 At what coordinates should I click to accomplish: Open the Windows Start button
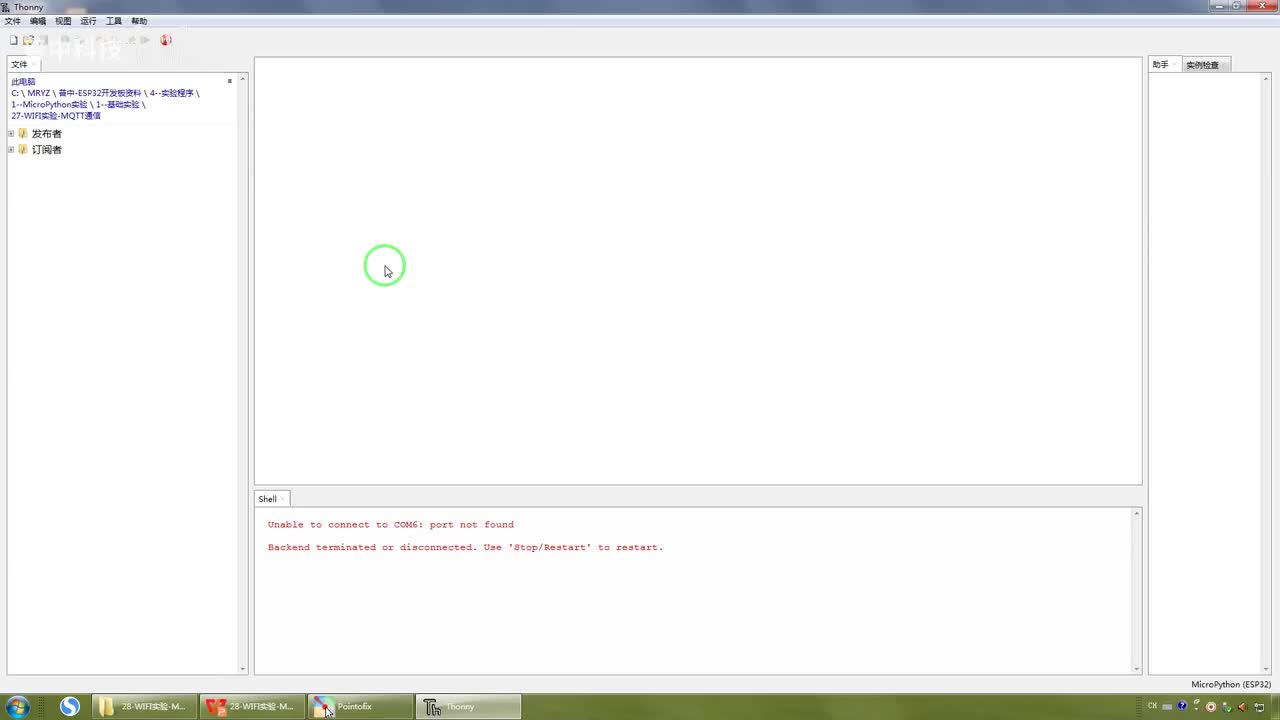click(18, 706)
